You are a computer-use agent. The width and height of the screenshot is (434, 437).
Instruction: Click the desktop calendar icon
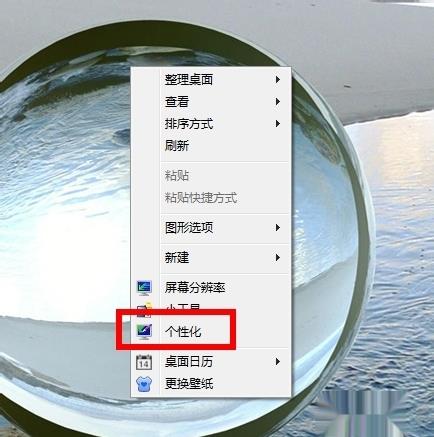[x=144, y=362]
